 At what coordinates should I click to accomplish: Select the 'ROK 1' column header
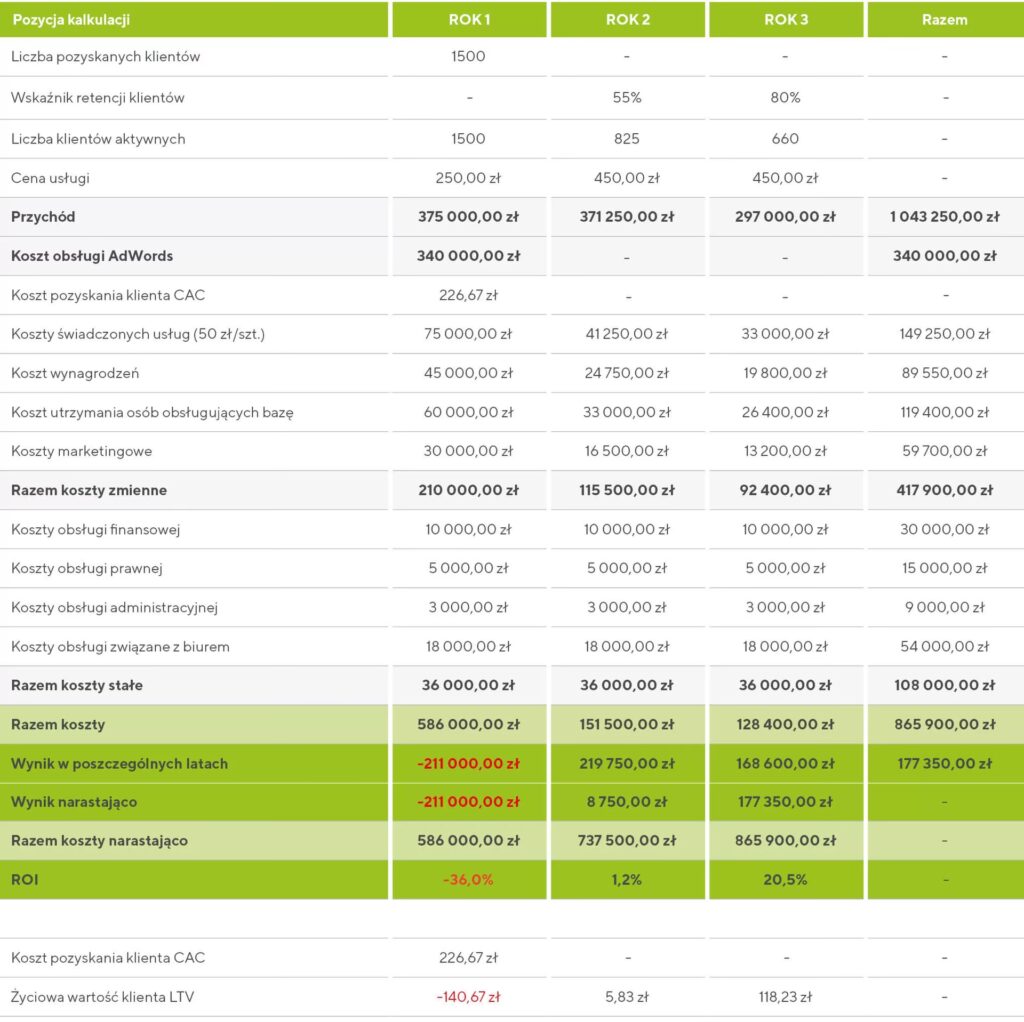[468, 19]
